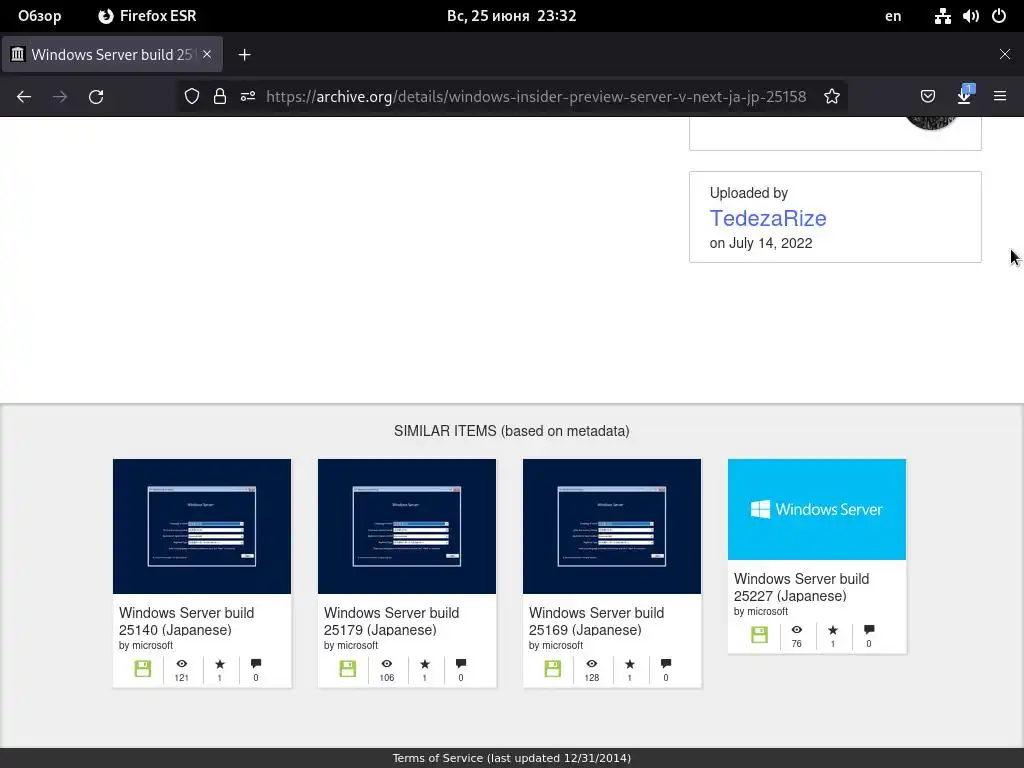Open uploader TedezaRize profile
1024x768 pixels.
[768, 218]
